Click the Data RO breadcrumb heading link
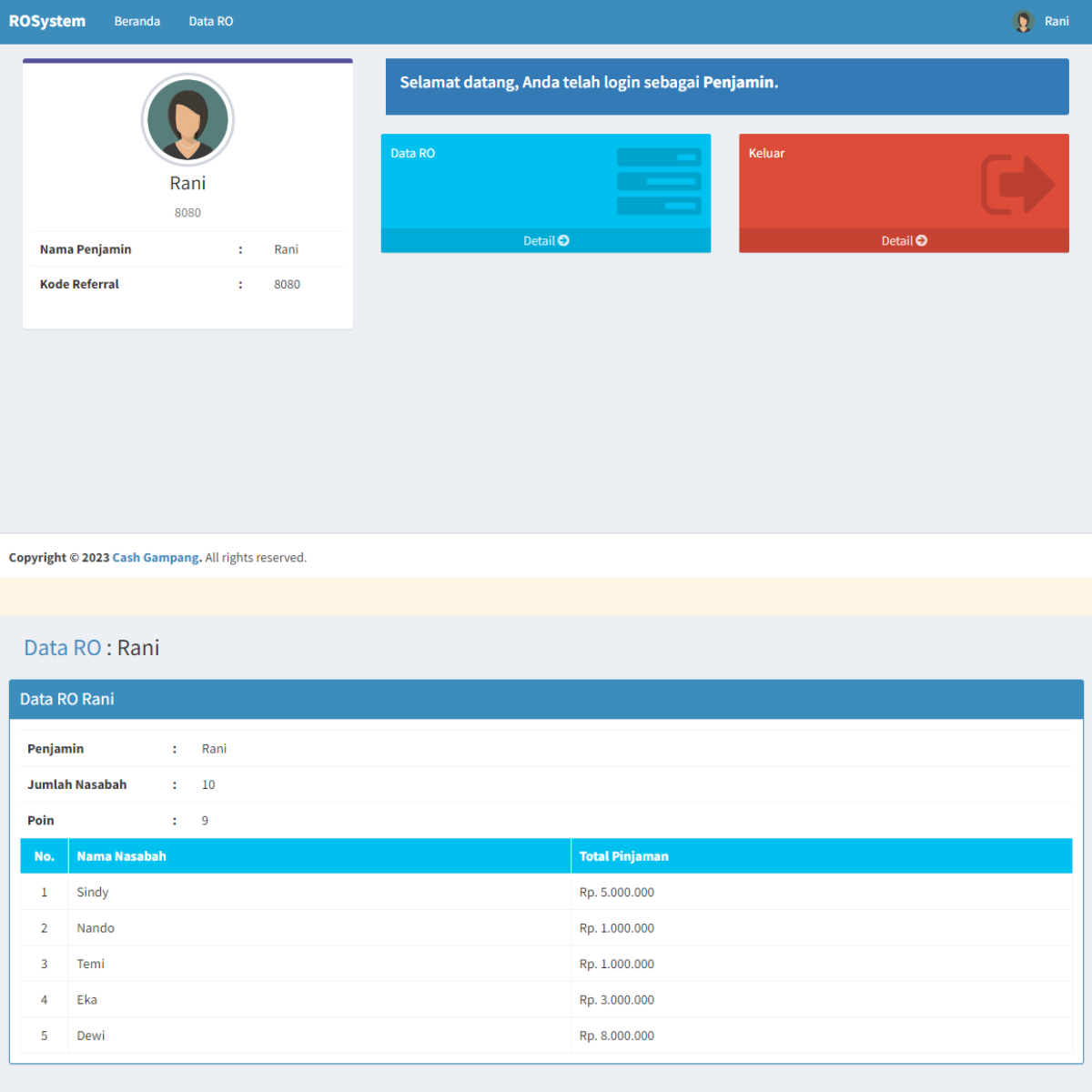The height and width of the screenshot is (1092, 1092). pos(63,648)
